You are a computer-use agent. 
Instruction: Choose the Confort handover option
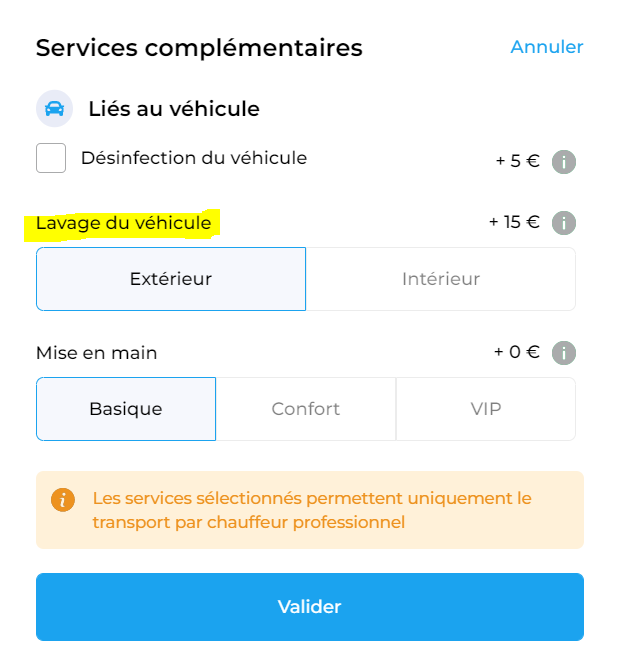coord(306,409)
